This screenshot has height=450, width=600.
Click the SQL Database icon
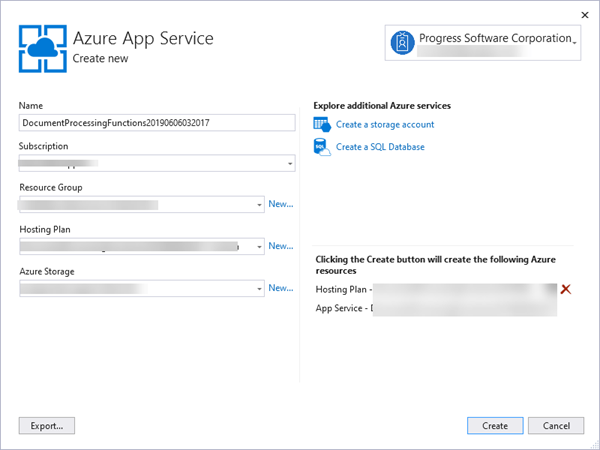tap(322, 147)
